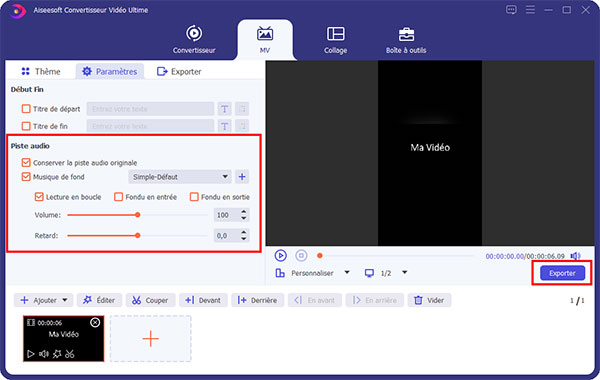Increase Volume value with up arrow

pos(244,212)
